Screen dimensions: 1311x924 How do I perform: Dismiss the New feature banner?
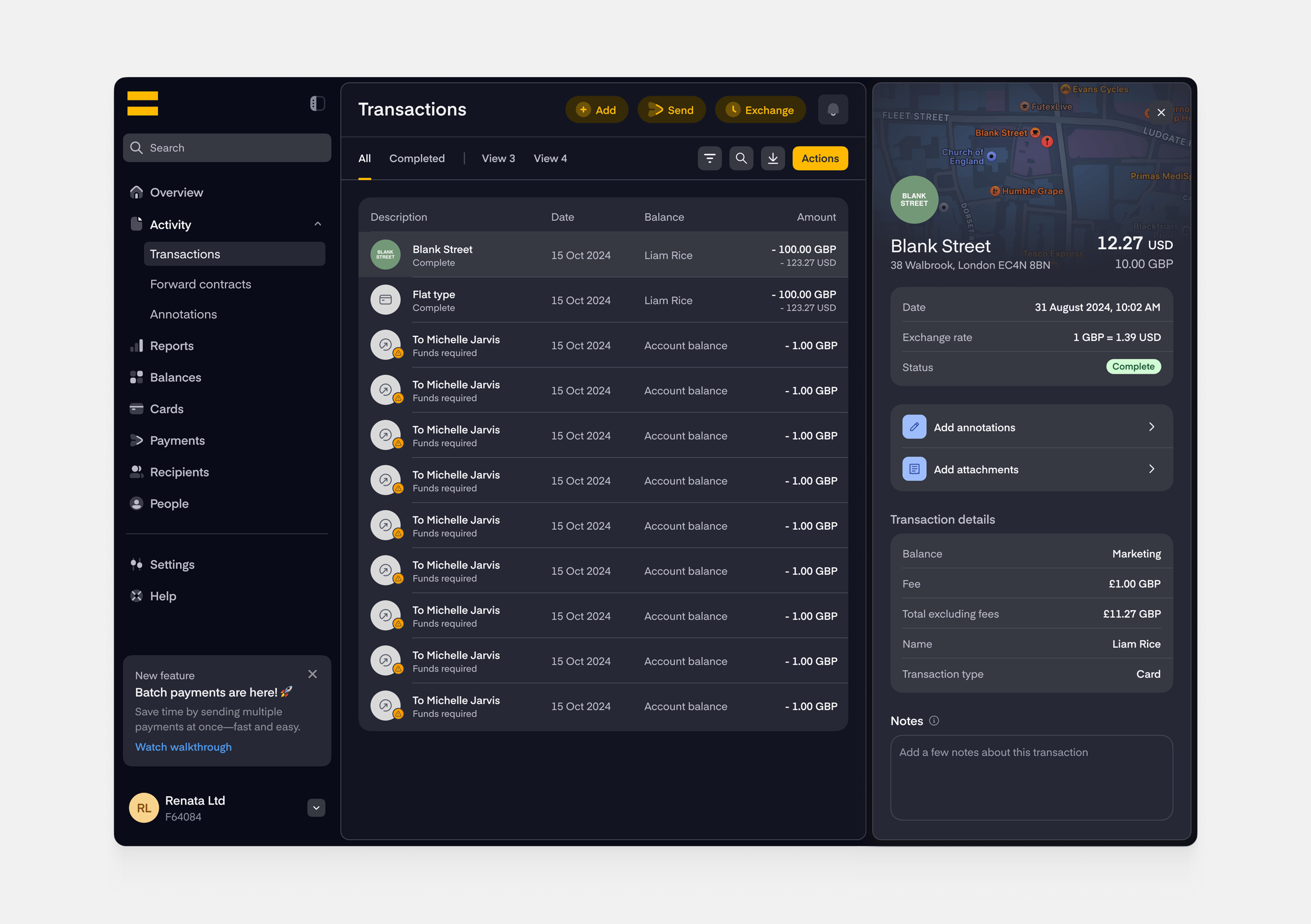point(312,674)
